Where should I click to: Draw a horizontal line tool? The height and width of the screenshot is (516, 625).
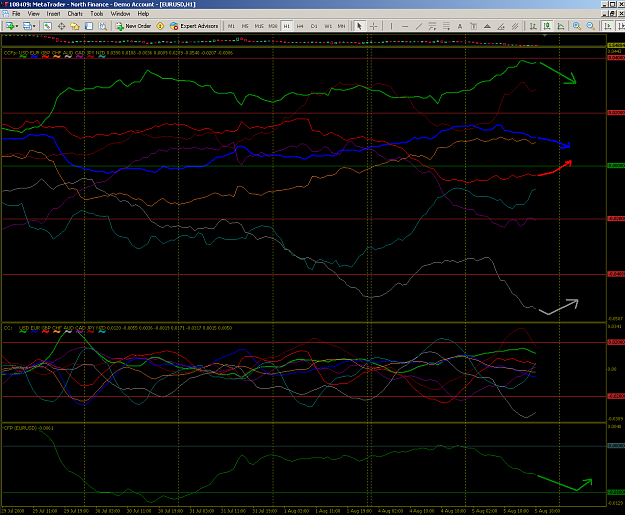point(405,26)
